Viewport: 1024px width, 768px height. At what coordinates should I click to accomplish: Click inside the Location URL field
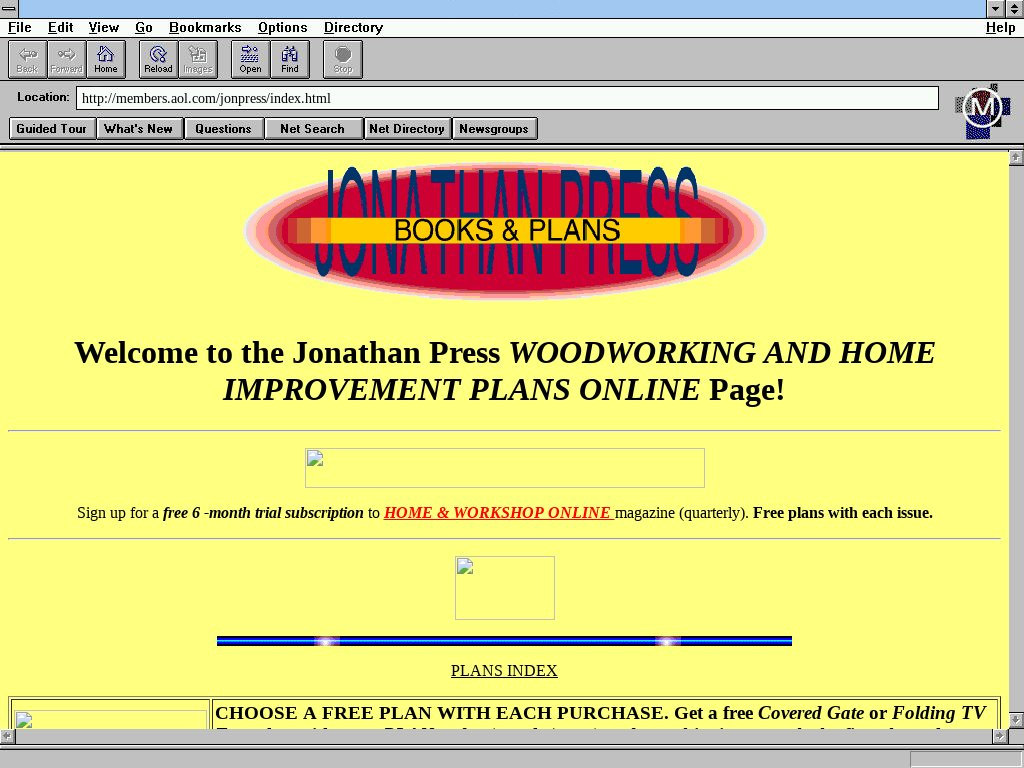[506, 98]
